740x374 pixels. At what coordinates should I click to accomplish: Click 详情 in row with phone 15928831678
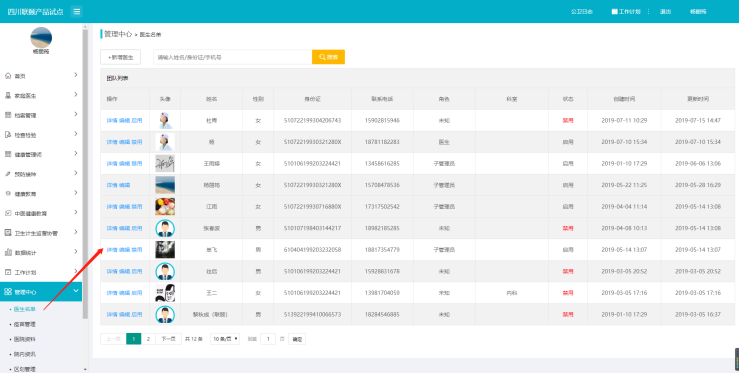112,272
